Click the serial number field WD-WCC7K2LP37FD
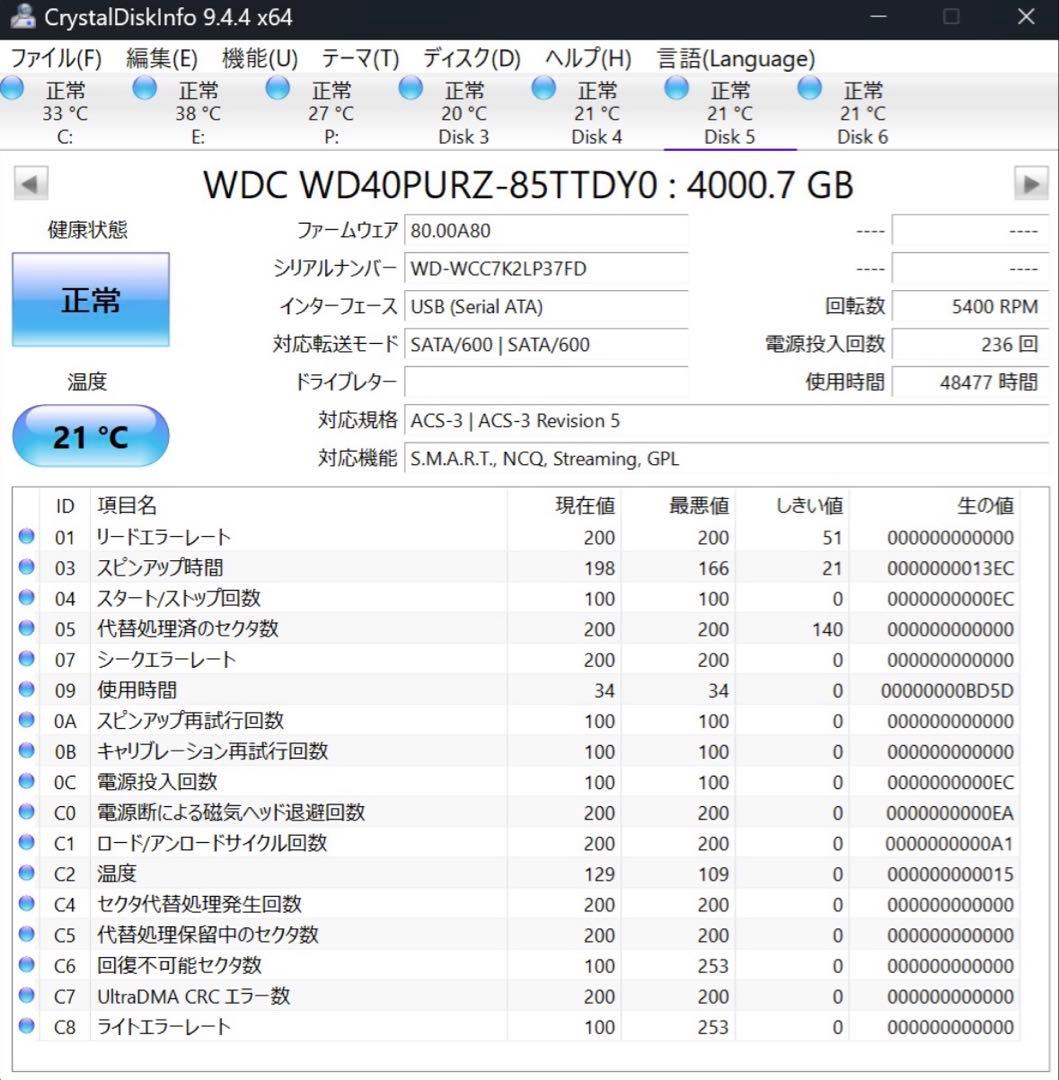The width and height of the screenshot is (1059, 1080). (x=546, y=269)
